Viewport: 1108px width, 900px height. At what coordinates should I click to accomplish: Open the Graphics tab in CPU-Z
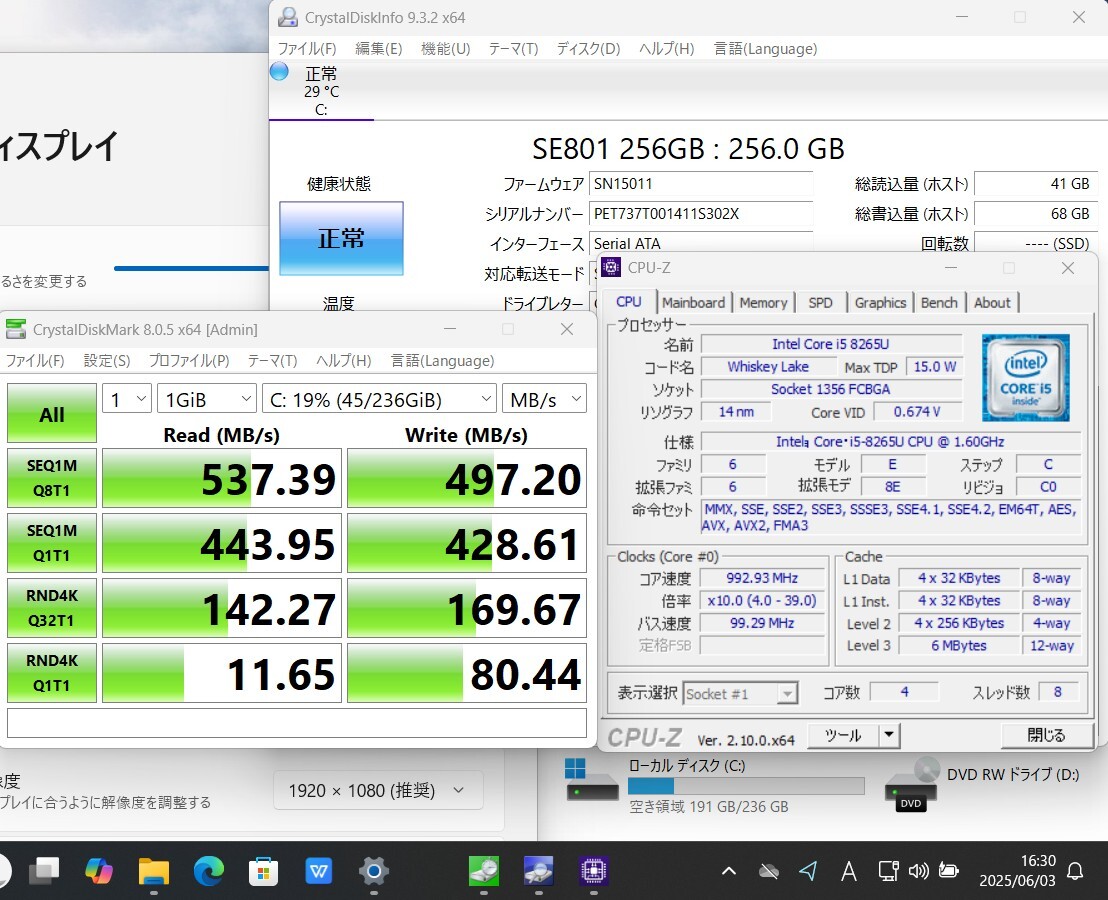pyautogui.click(x=880, y=303)
